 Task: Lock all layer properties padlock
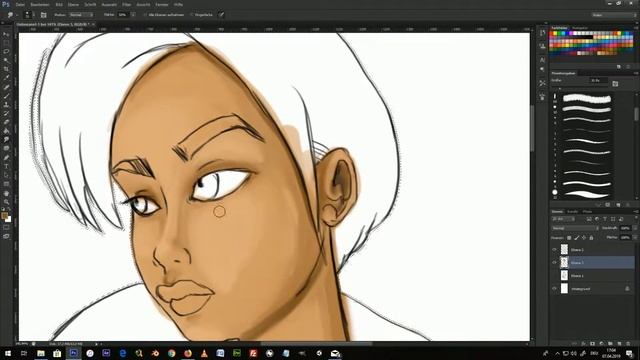click(x=591, y=238)
